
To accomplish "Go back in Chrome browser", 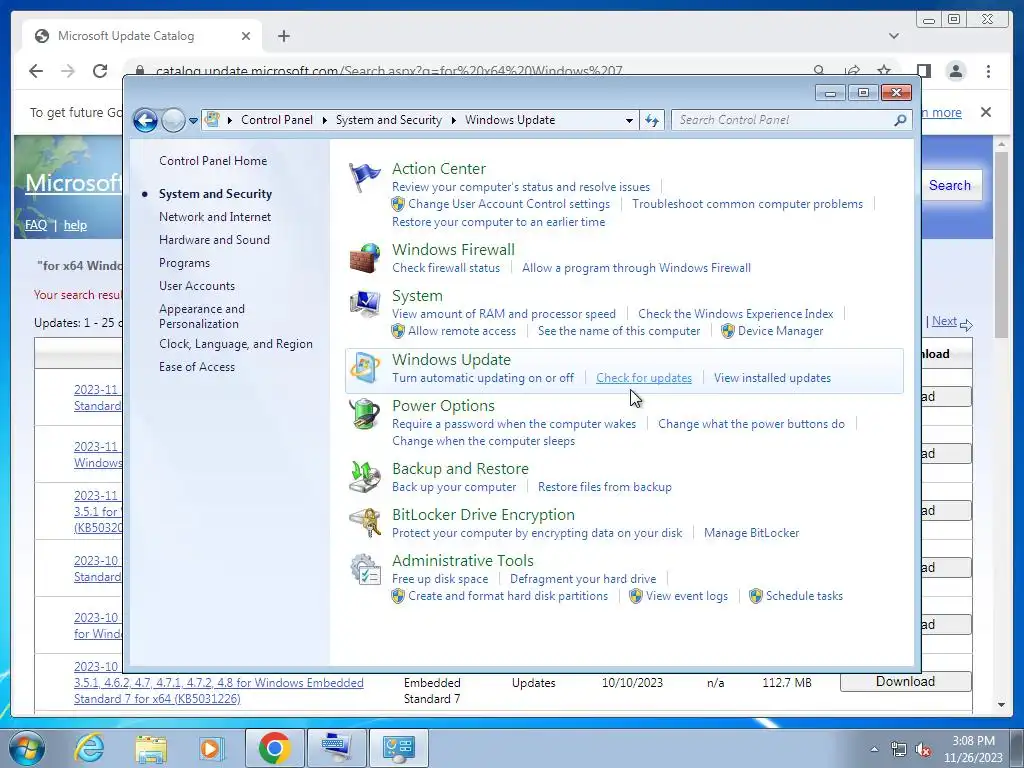I will coord(36,71).
